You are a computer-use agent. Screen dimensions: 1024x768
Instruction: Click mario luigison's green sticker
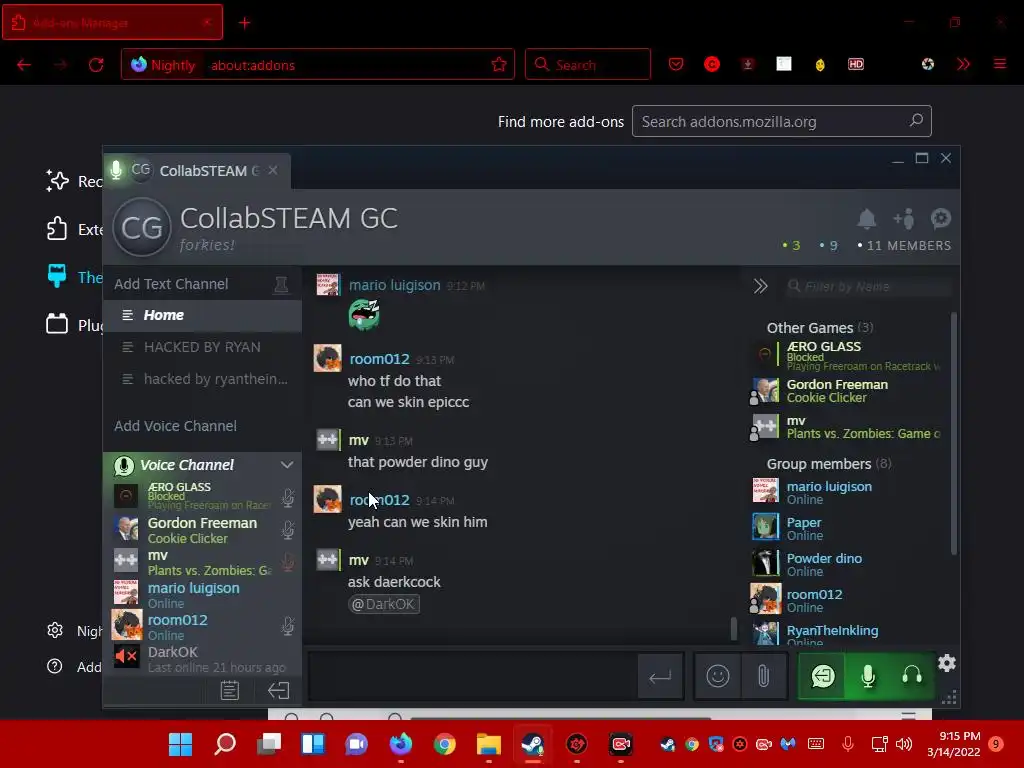tap(364, 315)
